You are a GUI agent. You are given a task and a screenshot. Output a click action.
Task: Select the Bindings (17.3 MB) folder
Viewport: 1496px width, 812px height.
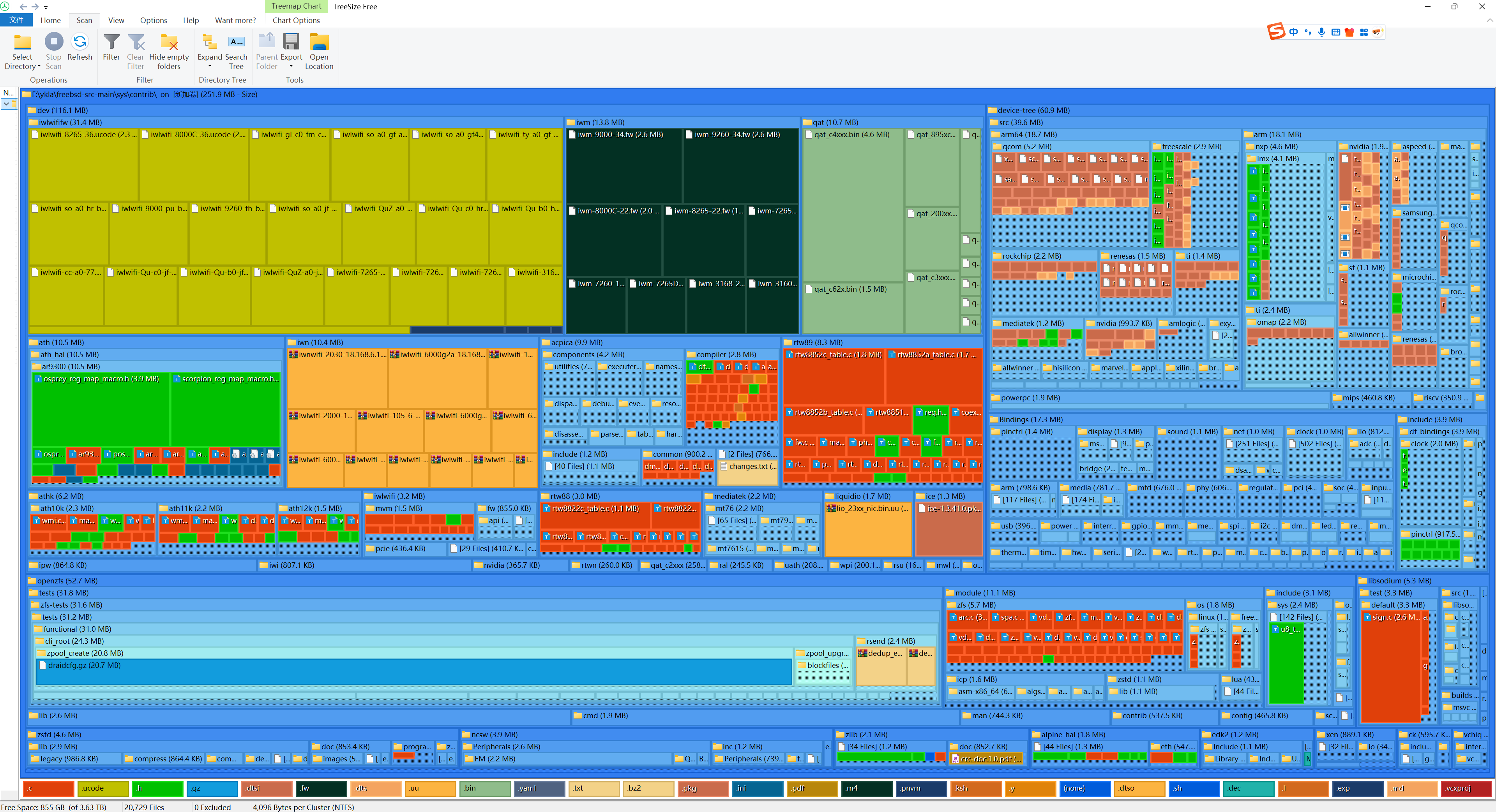click(1191, 420)
